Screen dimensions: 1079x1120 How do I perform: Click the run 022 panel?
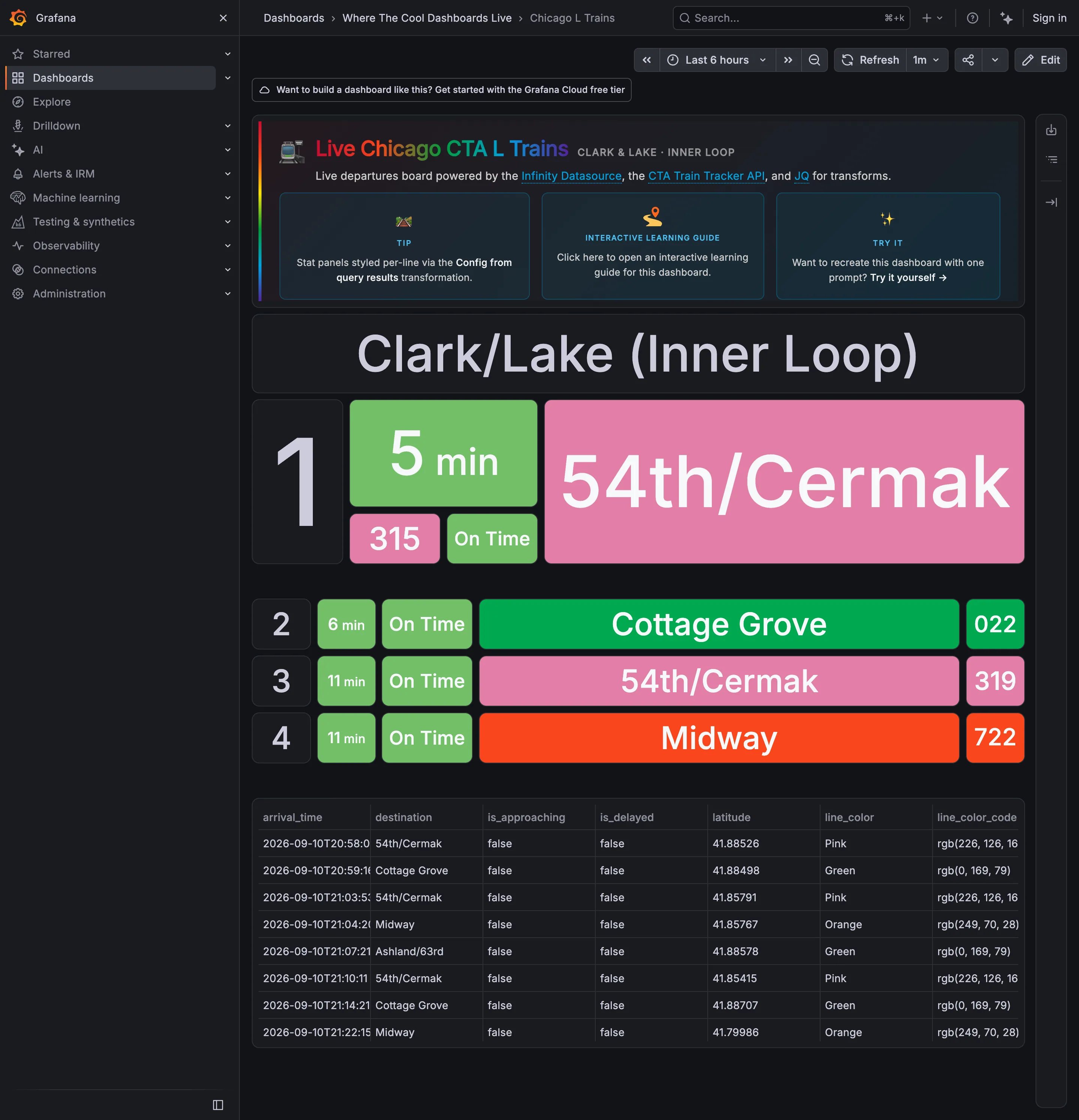(995, 624)
